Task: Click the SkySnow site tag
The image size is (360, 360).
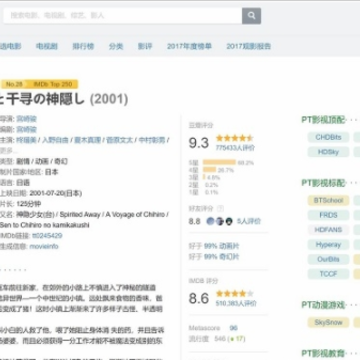Action: [x=328, y=322]
